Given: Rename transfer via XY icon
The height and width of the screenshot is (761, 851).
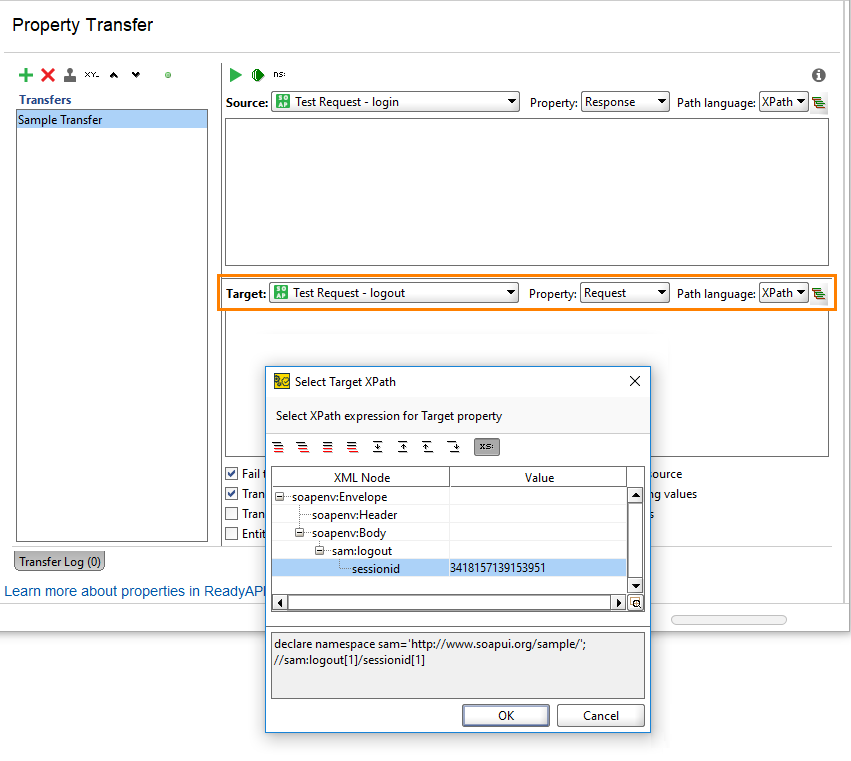Looking at the screenshot, I should pyautogui.click(x=92, y=75).
